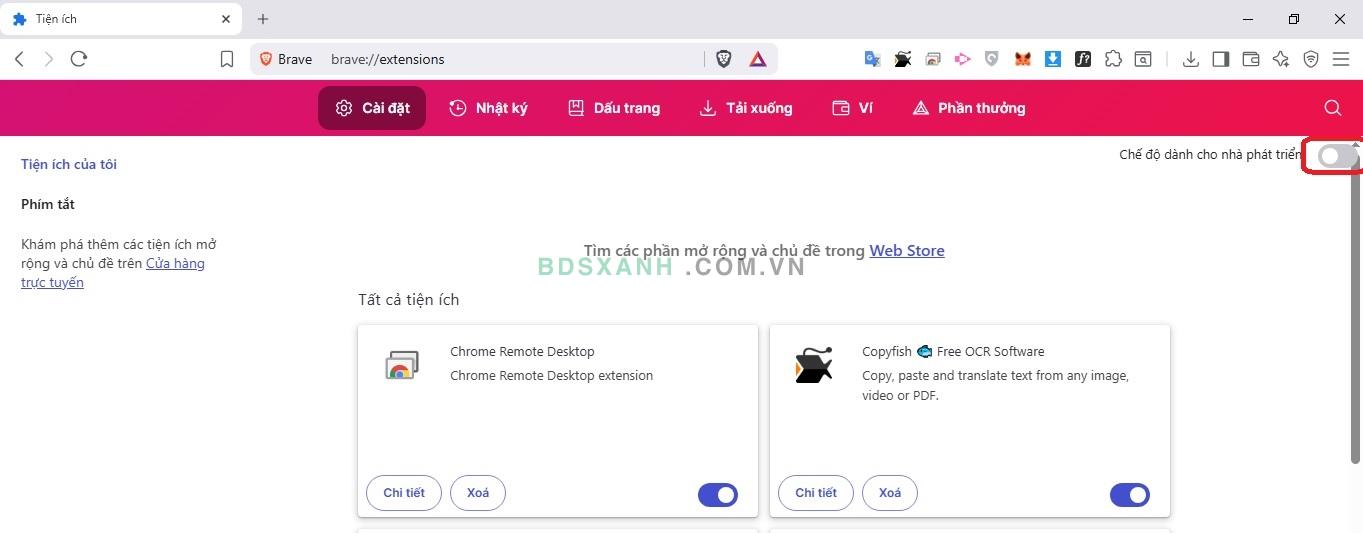Image resolution: width=1363 pixels, height=533 pixels.
Task: Open the Cài đặt tab
Action: click(x=372, y=108)
